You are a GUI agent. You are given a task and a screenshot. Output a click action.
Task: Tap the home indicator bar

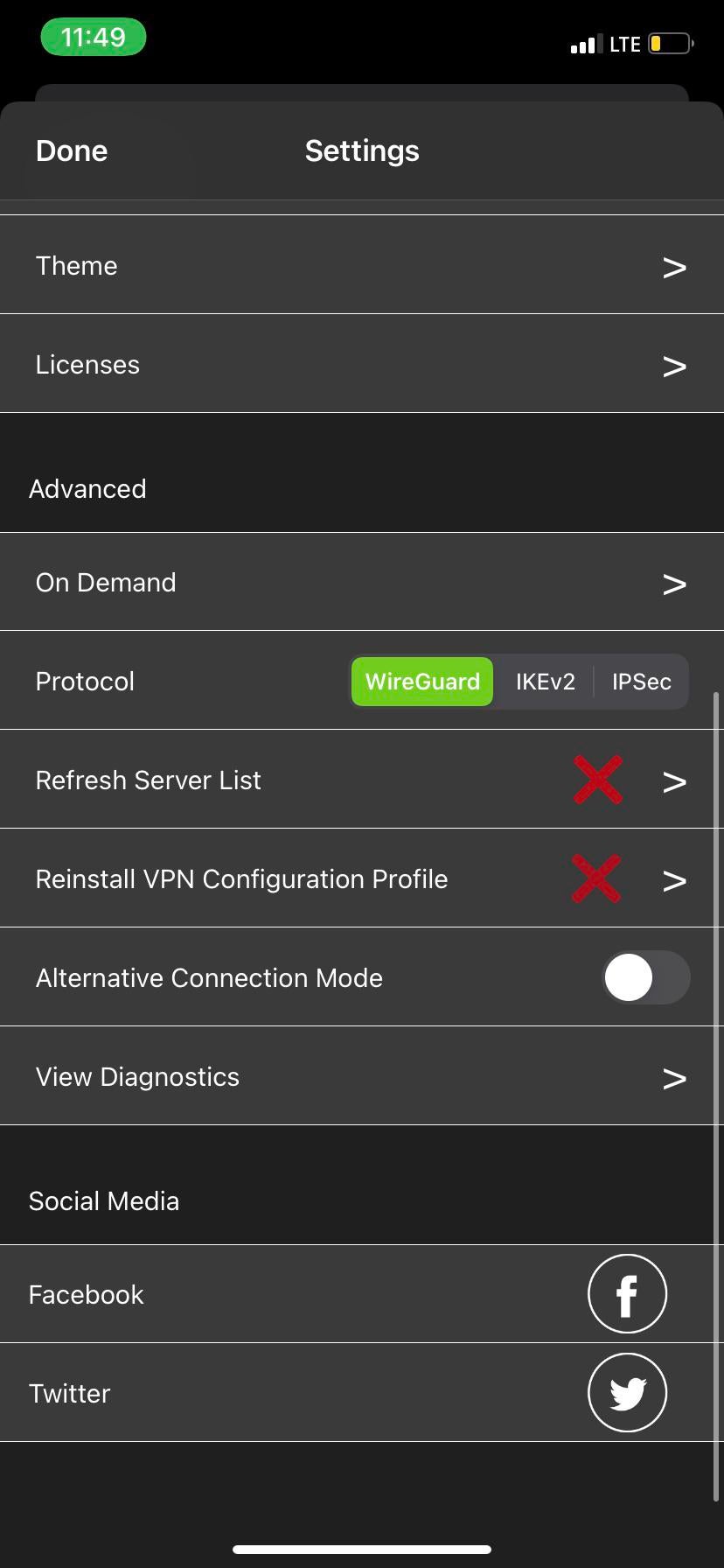[x=362, y=1549]
